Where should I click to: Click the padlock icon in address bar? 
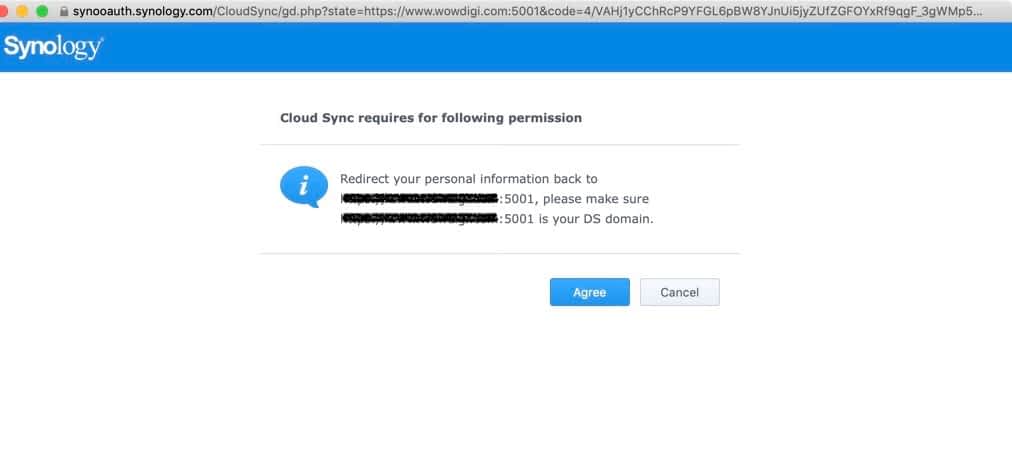(x=64, y=11)
